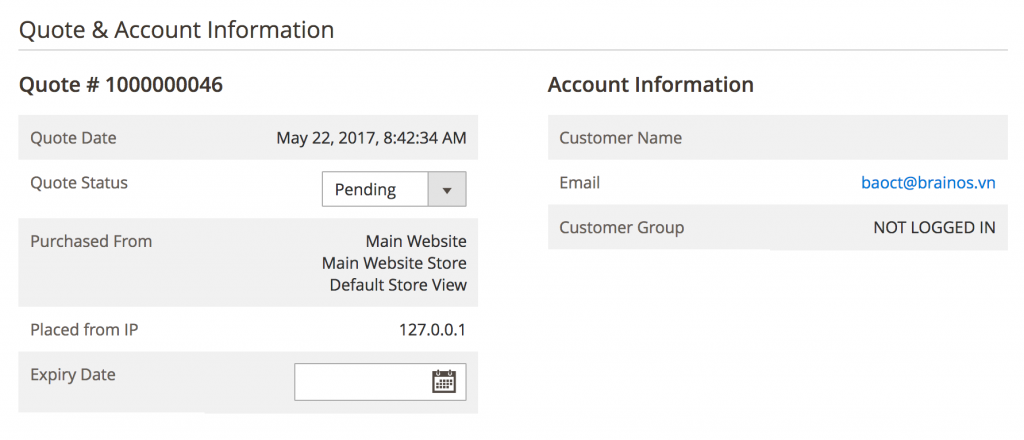Click the Main Website Store text

coord(394,263)
